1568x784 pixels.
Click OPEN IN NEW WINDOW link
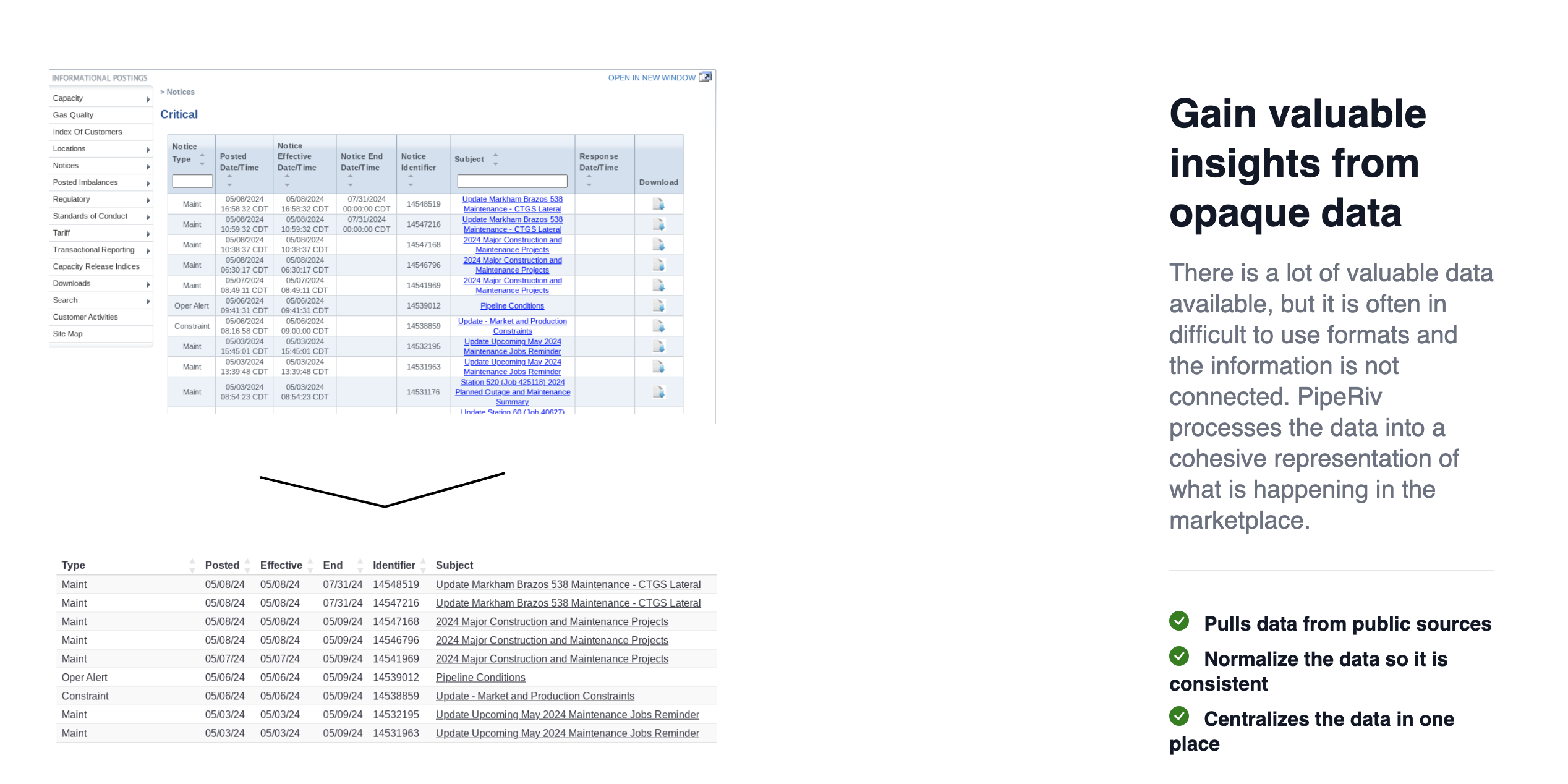click(x=651, y=78)
